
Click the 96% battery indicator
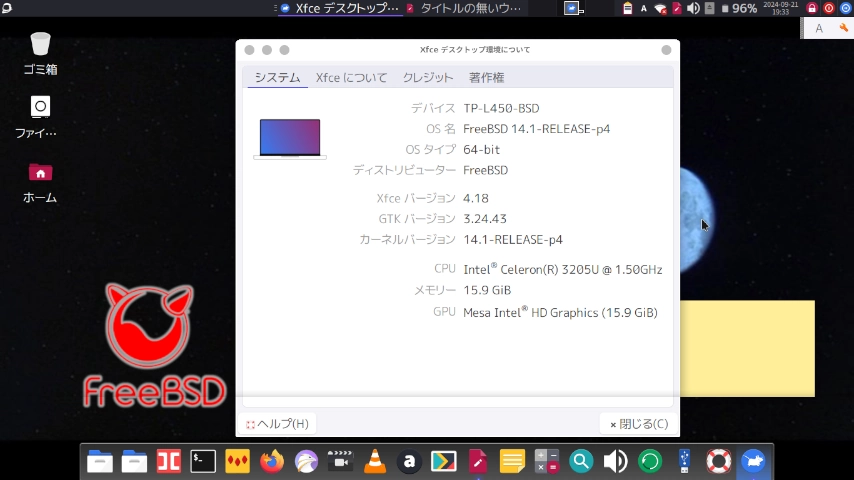[739, 8]
